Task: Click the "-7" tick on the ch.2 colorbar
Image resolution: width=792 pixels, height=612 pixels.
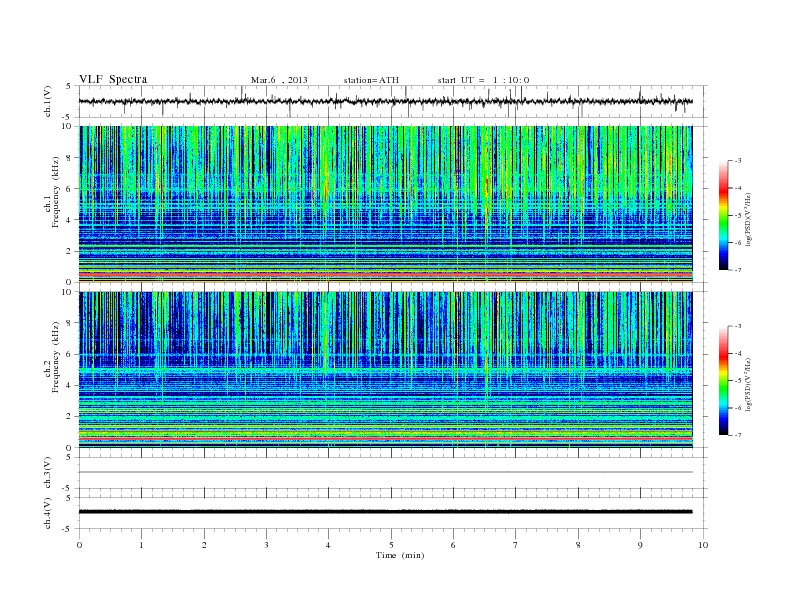Action: 738,435
